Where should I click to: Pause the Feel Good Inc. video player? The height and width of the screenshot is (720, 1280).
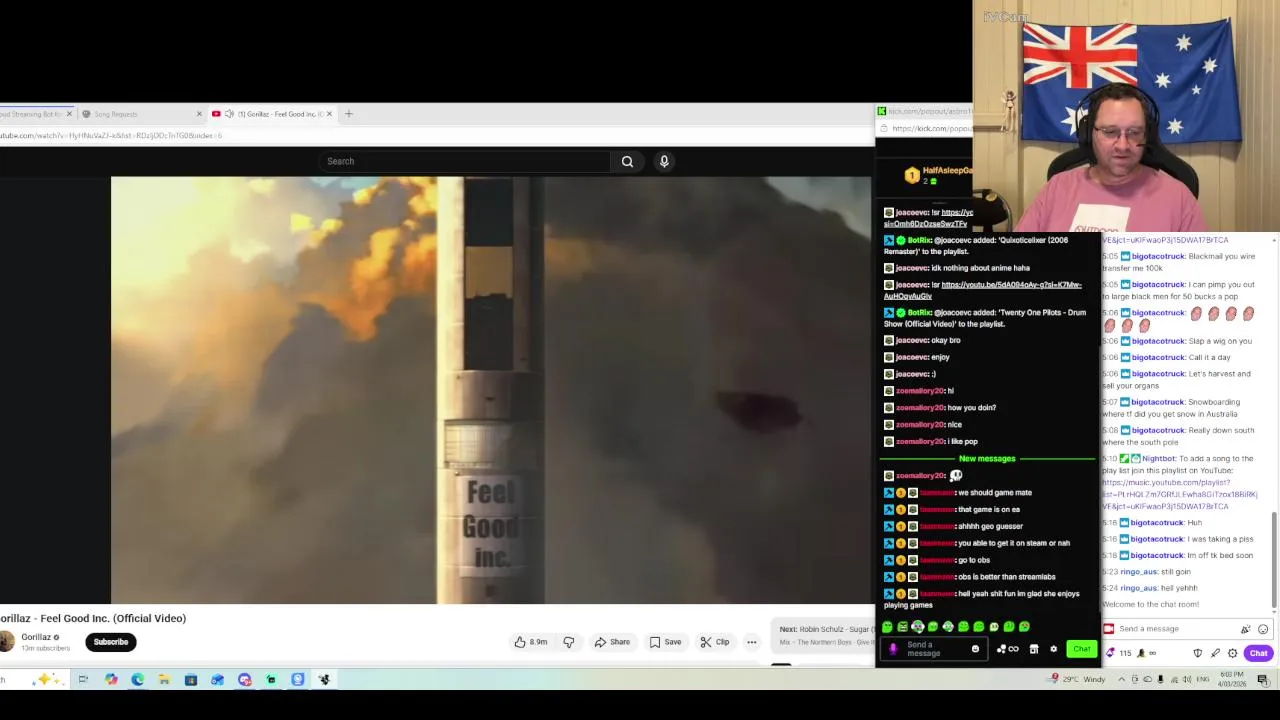491,390
